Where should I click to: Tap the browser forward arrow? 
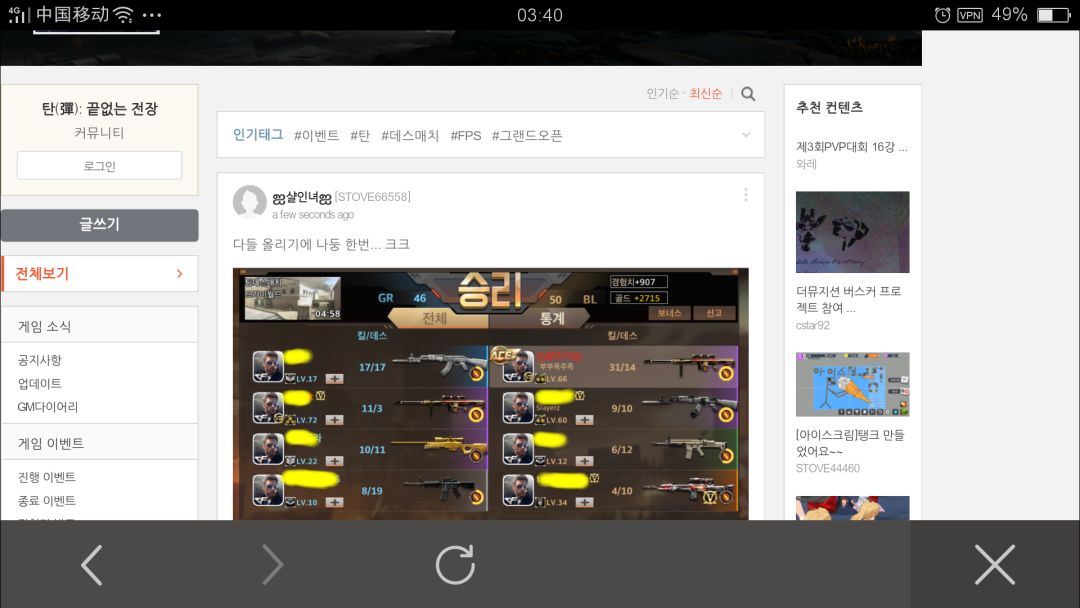pyautogui.click(x=273, y=565)
